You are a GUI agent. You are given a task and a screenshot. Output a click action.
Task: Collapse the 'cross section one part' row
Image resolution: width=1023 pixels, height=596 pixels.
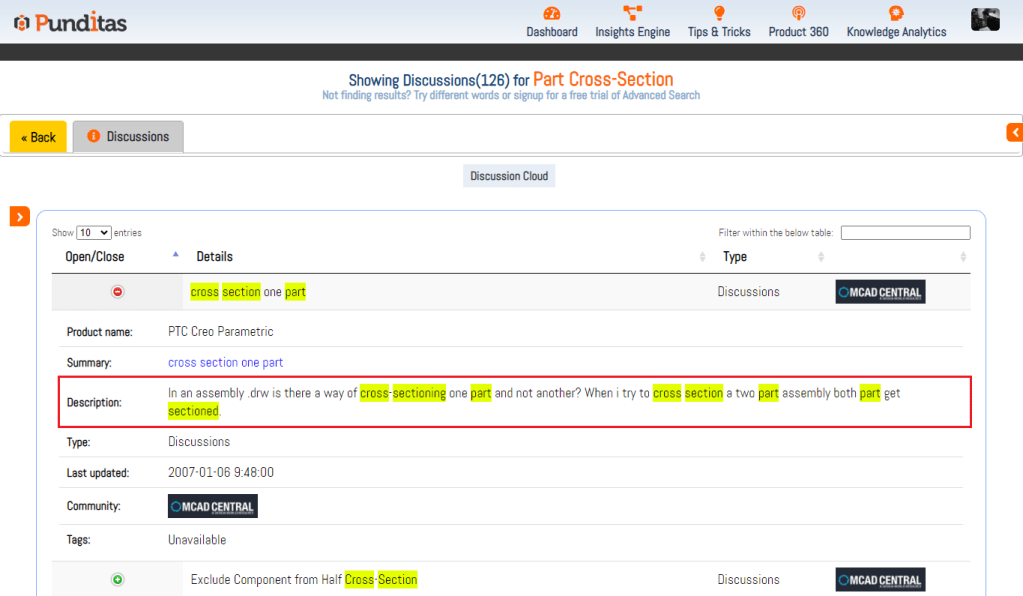point(117,292)
